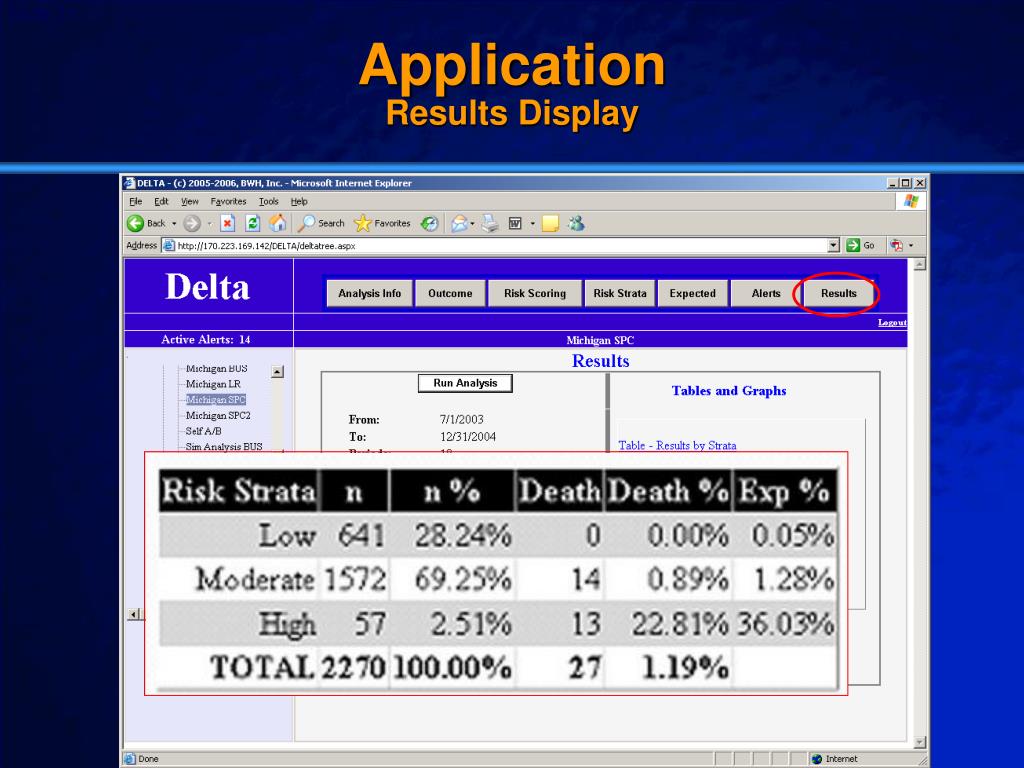Switch to the Outcome tab
The height and width of the screenshot is (768, 1024).
pos(450,293)
